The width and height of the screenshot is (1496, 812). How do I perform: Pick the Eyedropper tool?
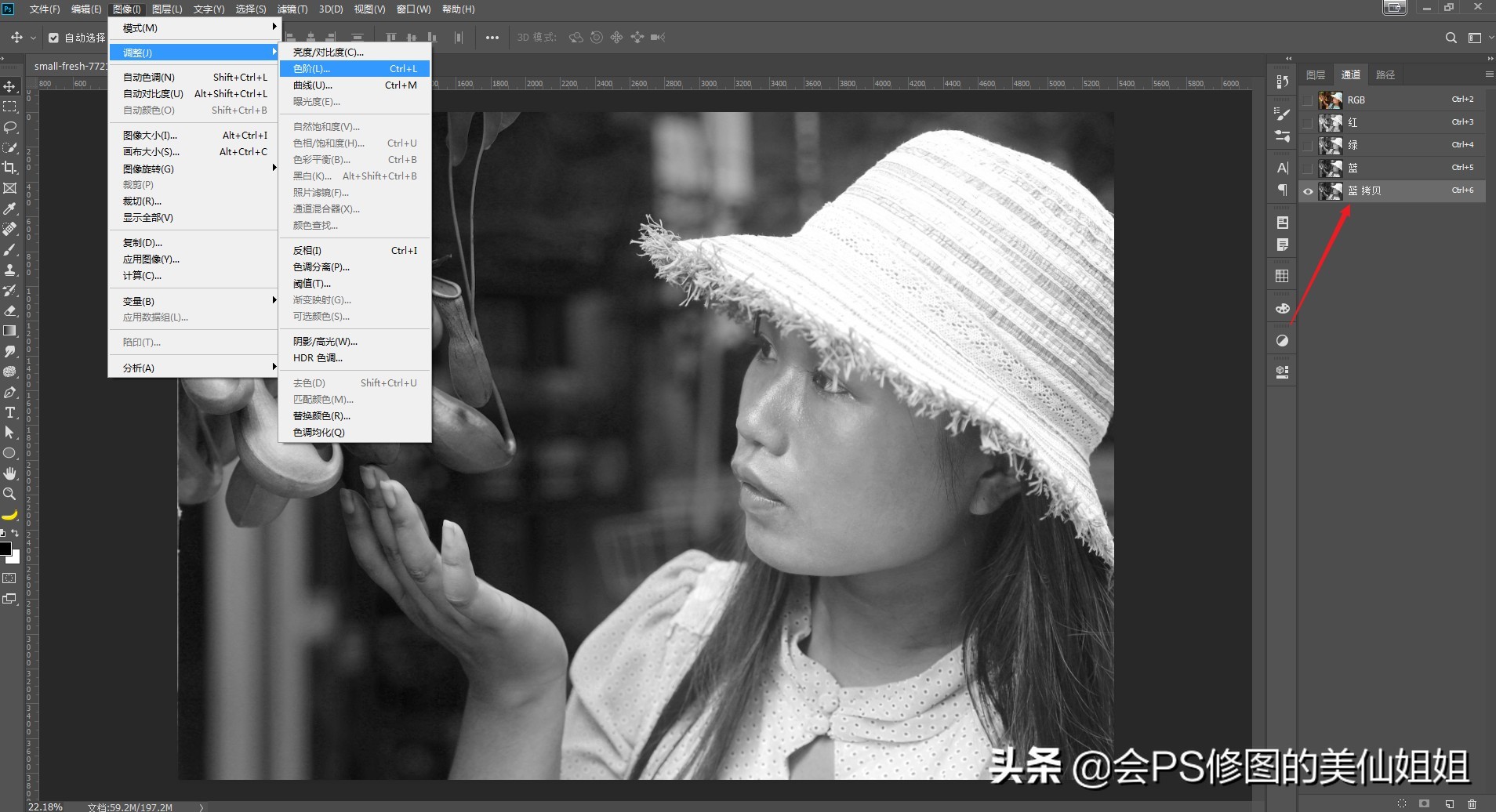coord(10,209)
